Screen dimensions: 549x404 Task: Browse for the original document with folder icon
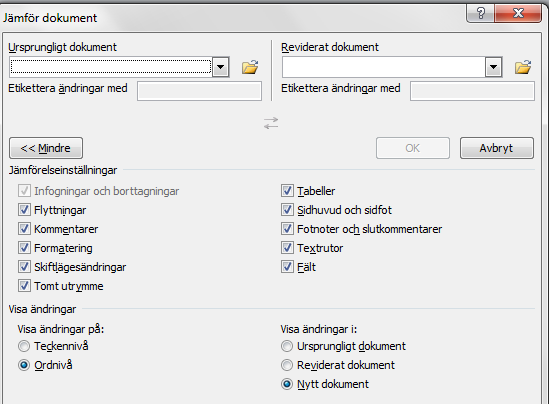pyautogui.click(x=250, y=67)
